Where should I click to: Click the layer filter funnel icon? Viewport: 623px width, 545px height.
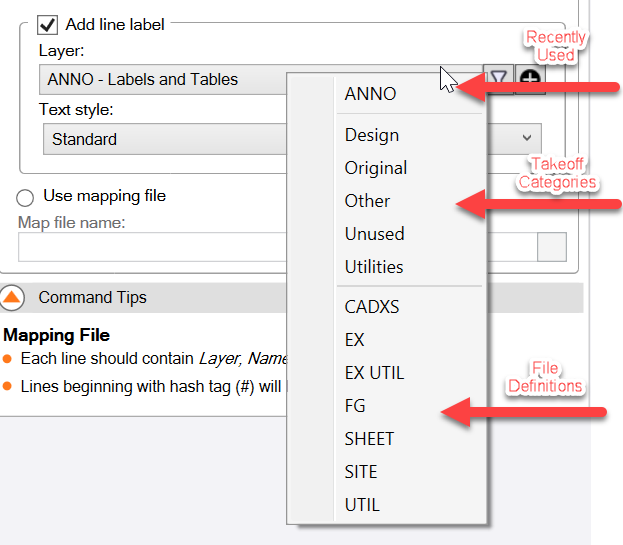[498, 79]
